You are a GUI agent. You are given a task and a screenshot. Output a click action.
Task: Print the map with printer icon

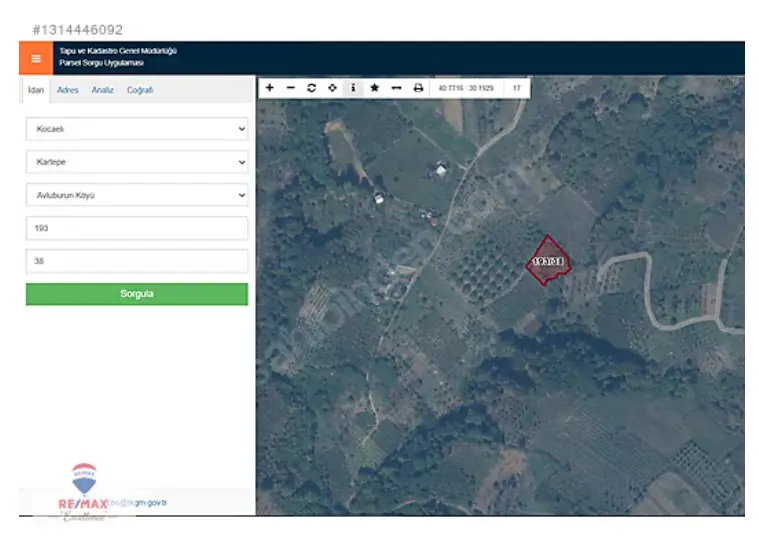tap(418, 88)
